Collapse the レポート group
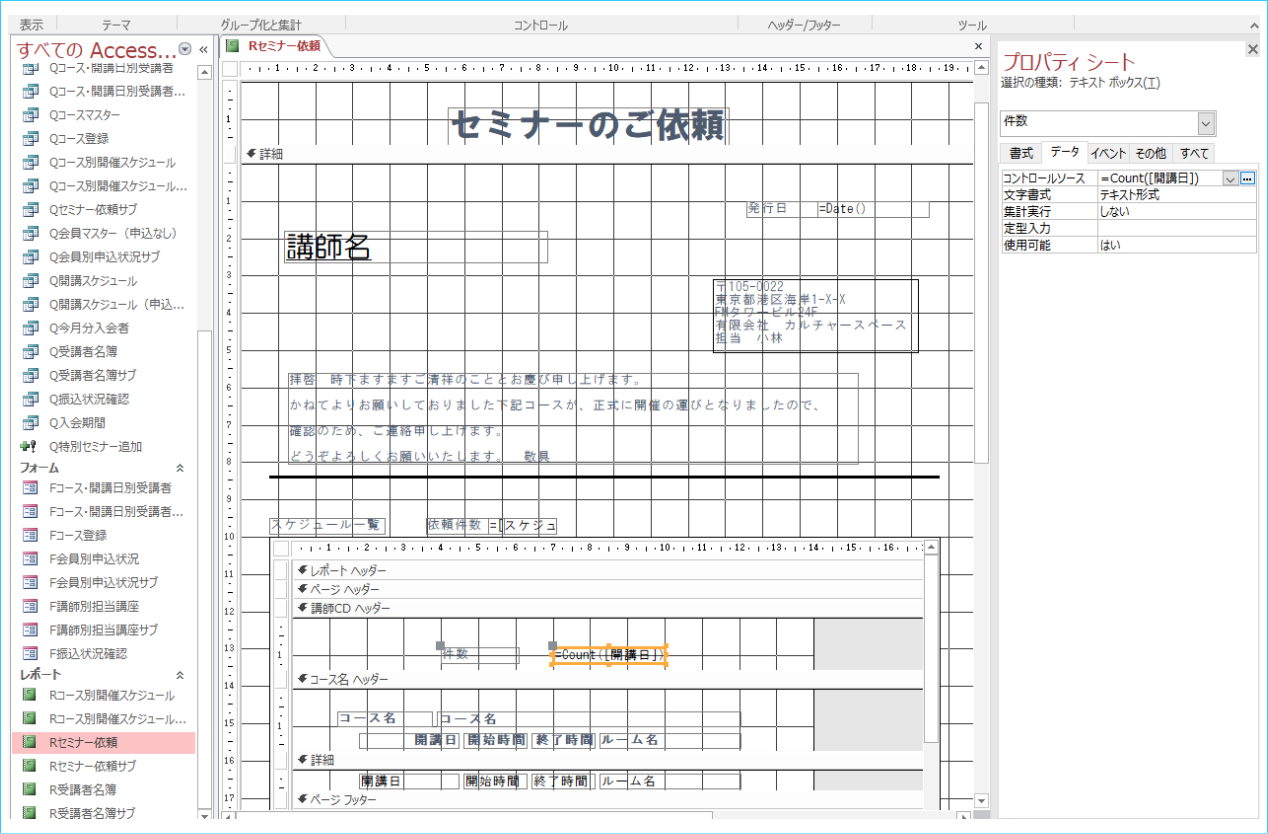The image size is (1268, 834). point(180,675)
